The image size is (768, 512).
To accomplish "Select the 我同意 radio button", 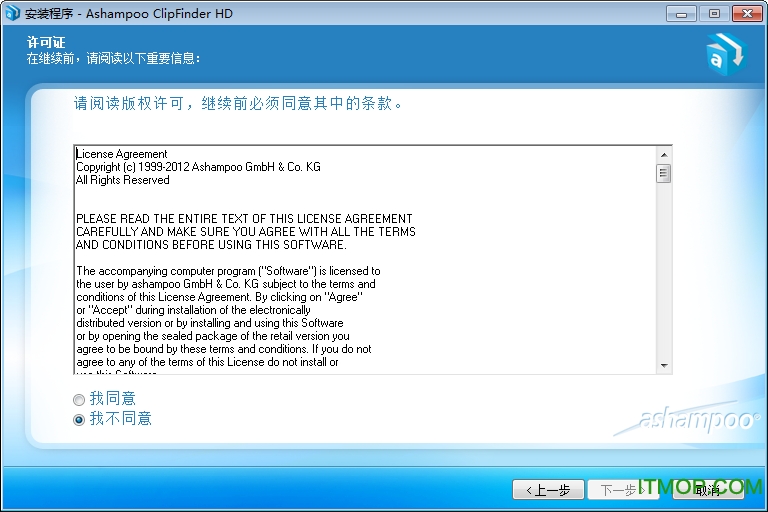I will click(x=80, y=400).
